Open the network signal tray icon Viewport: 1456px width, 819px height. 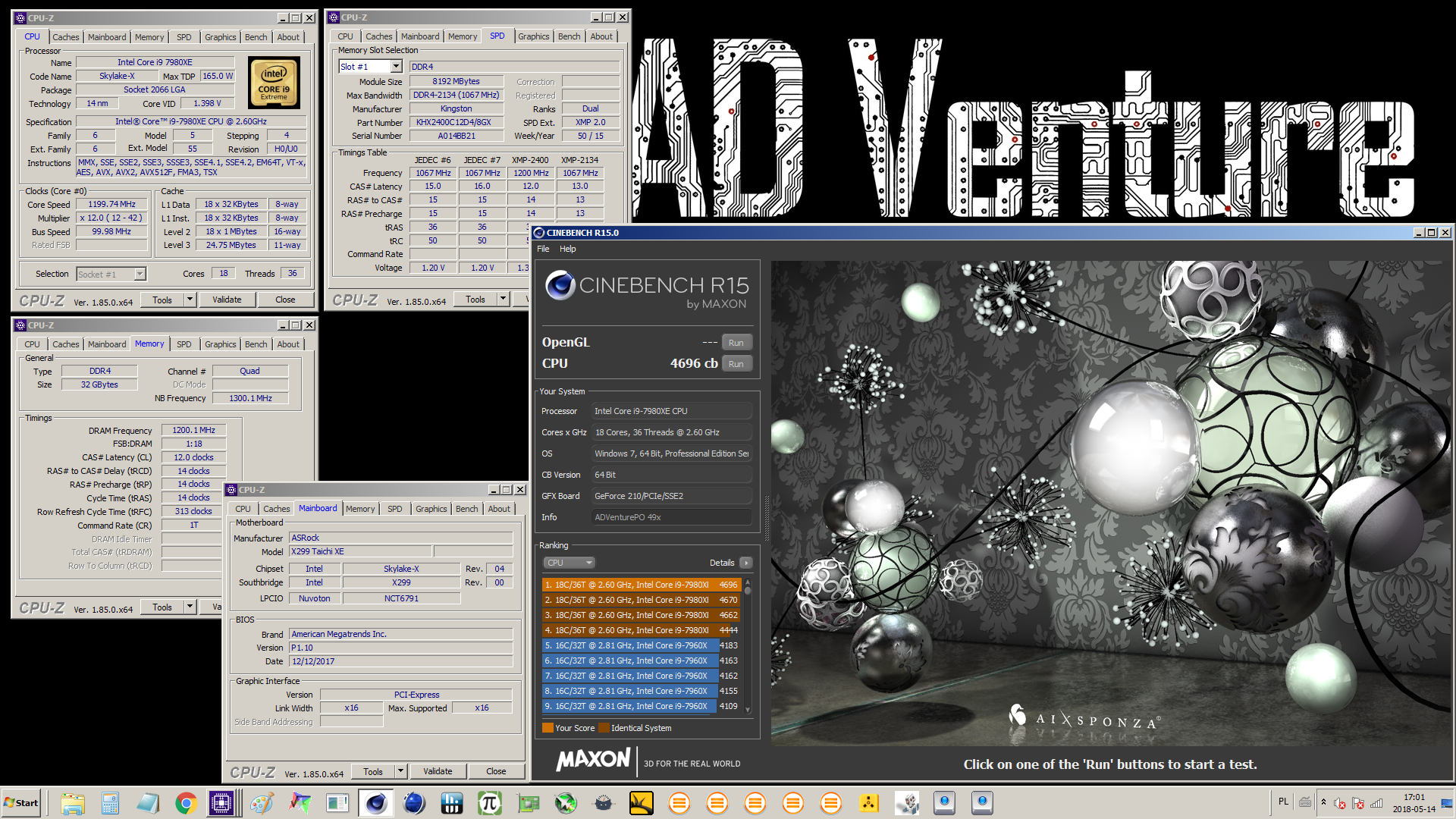pyautogui.click(x=1376, y=803)
